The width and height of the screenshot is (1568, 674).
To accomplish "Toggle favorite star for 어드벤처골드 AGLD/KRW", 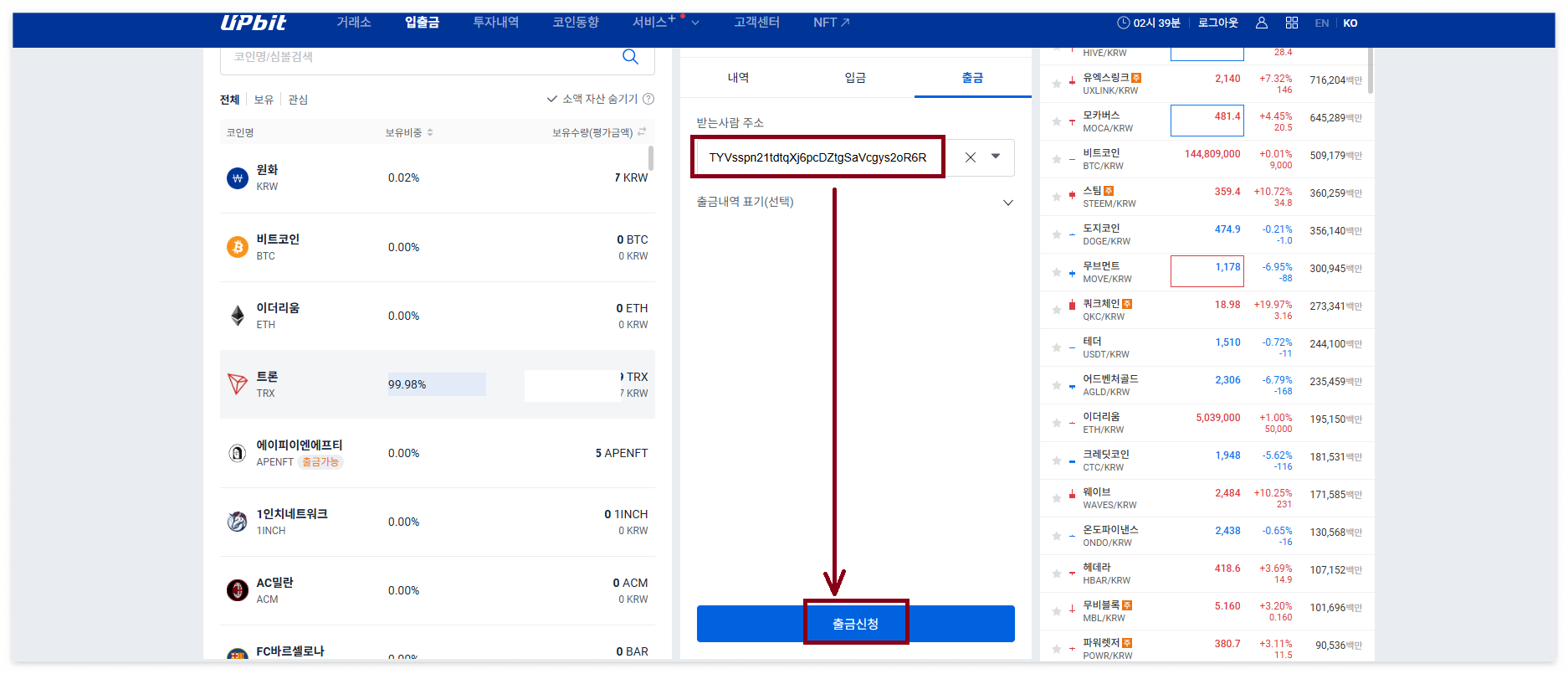I will coord(1056,385).
